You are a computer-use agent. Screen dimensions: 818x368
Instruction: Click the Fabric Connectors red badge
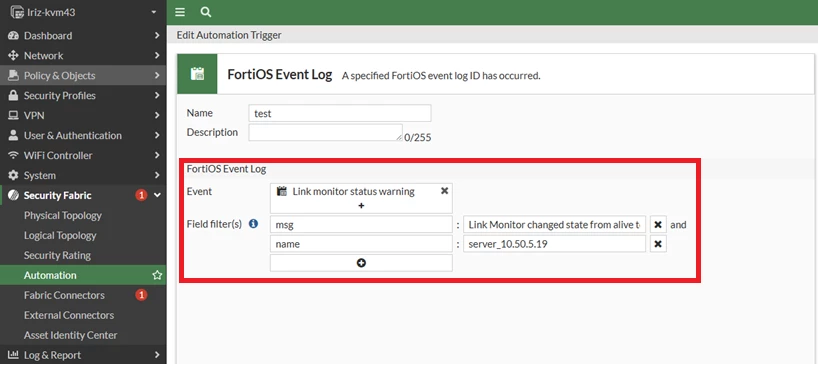click(141, 295)
